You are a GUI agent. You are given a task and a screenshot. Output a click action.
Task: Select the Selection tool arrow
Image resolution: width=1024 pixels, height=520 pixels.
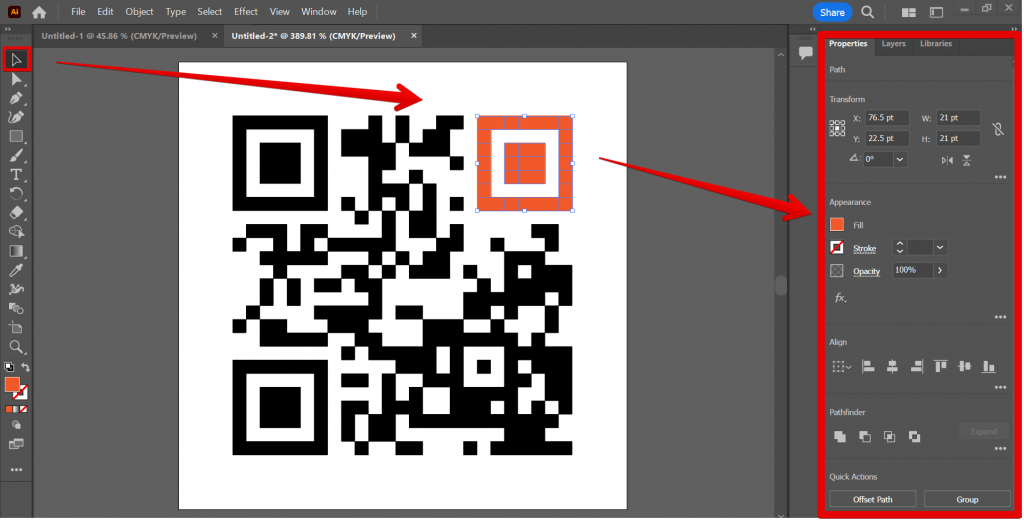click(x=16, y=60)
